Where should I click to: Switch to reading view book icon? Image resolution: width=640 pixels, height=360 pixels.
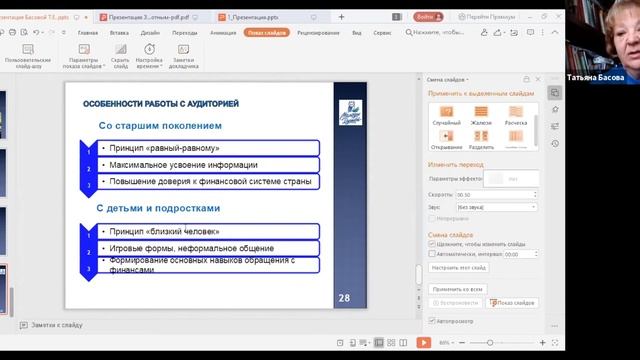[403, 343]
